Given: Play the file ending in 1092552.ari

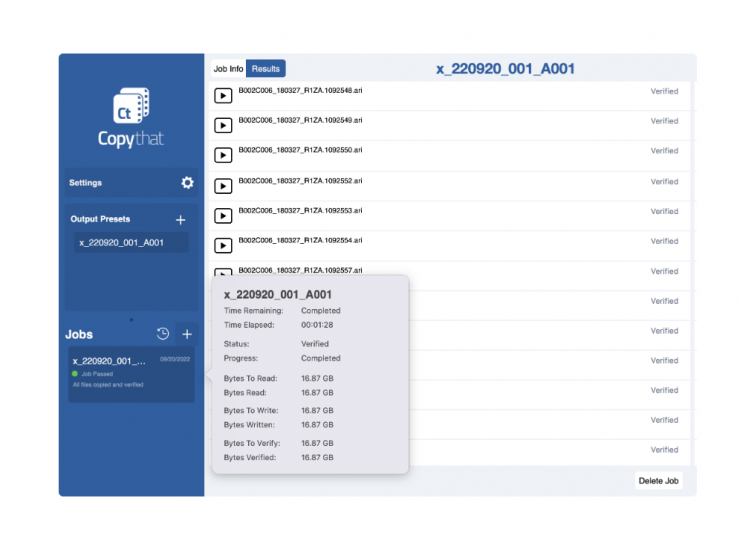Looking at the screenshot, I should point(224,186).
